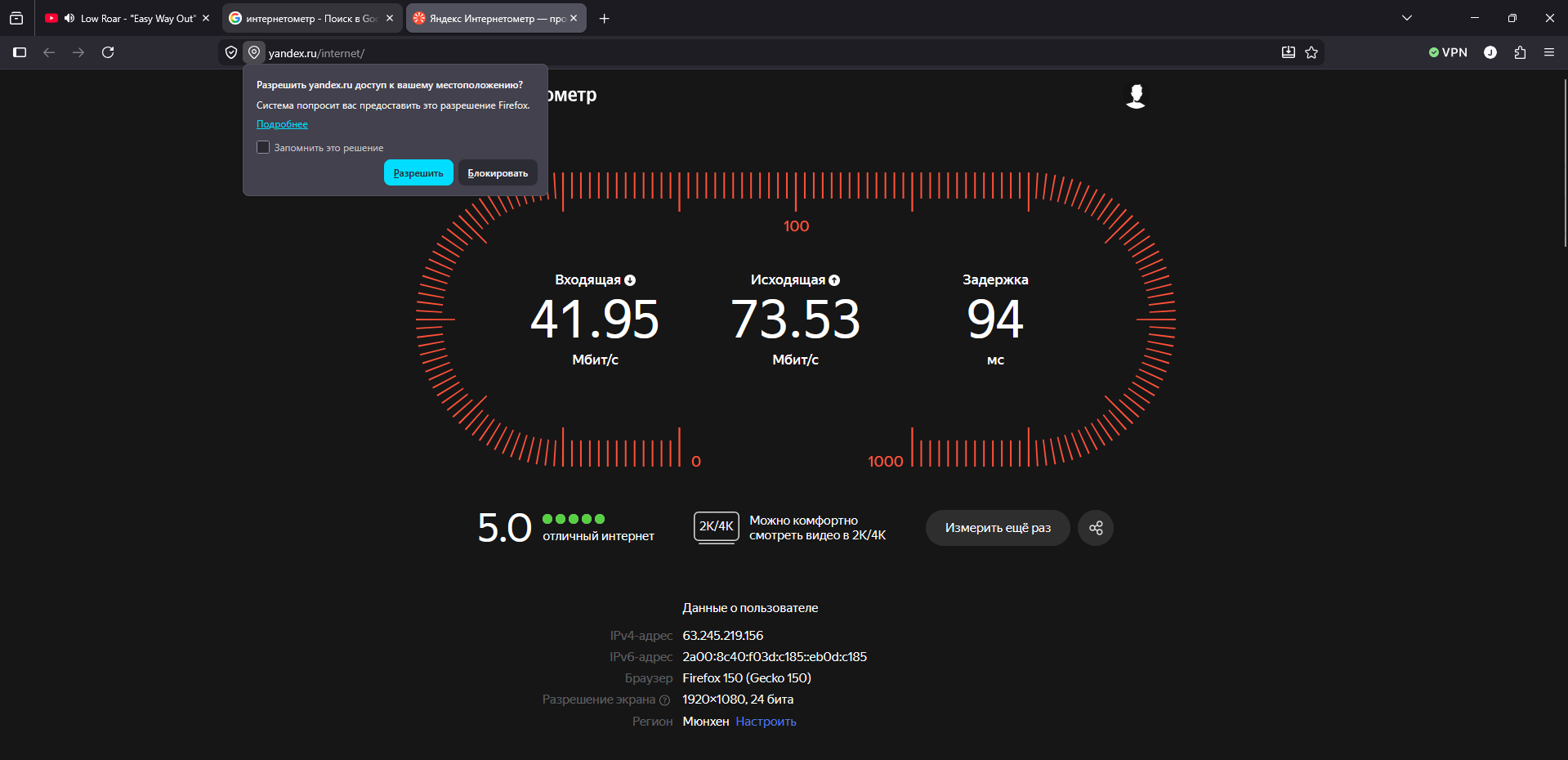The width and height of the screenshot is (1568, 760).
Task: Check 'Запомнить это решение' checkbox
Action: pyautogui.click(x=263, y=147)
